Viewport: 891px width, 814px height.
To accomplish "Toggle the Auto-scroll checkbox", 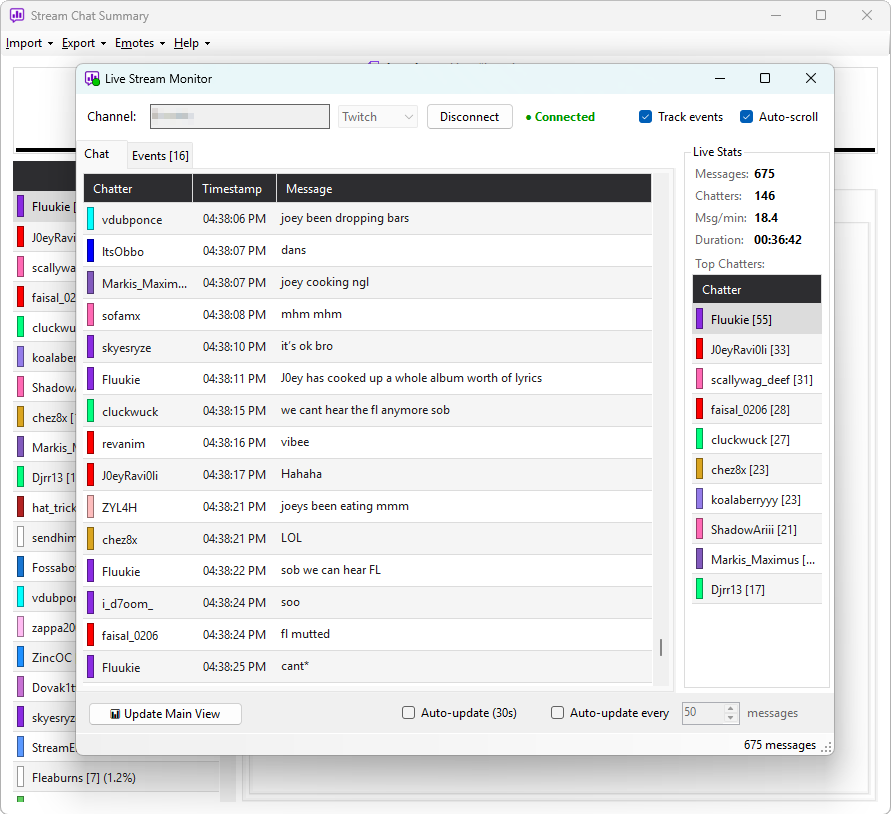I will 747,117.
